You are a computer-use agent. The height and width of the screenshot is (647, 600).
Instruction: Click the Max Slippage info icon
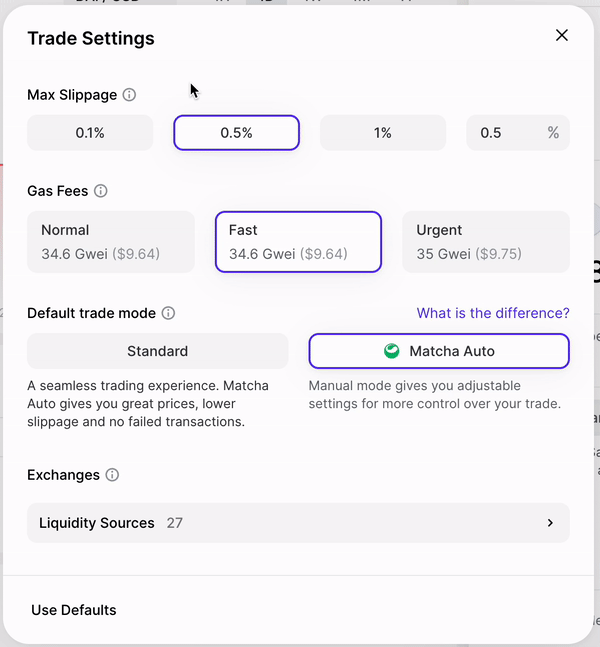[x=129, y=95]
